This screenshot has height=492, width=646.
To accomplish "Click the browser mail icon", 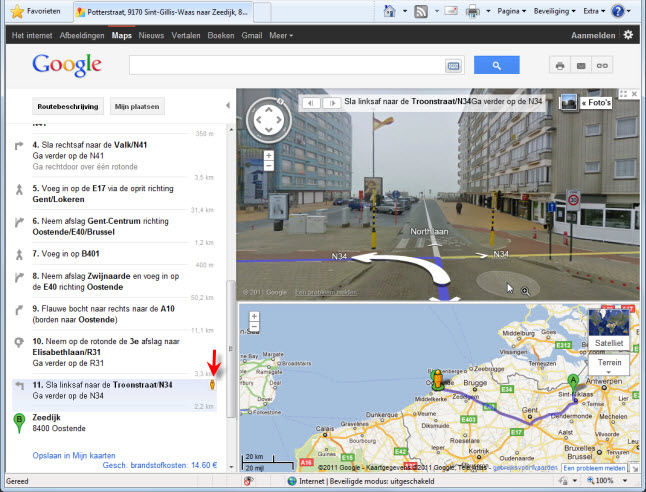I will point(451,11).
